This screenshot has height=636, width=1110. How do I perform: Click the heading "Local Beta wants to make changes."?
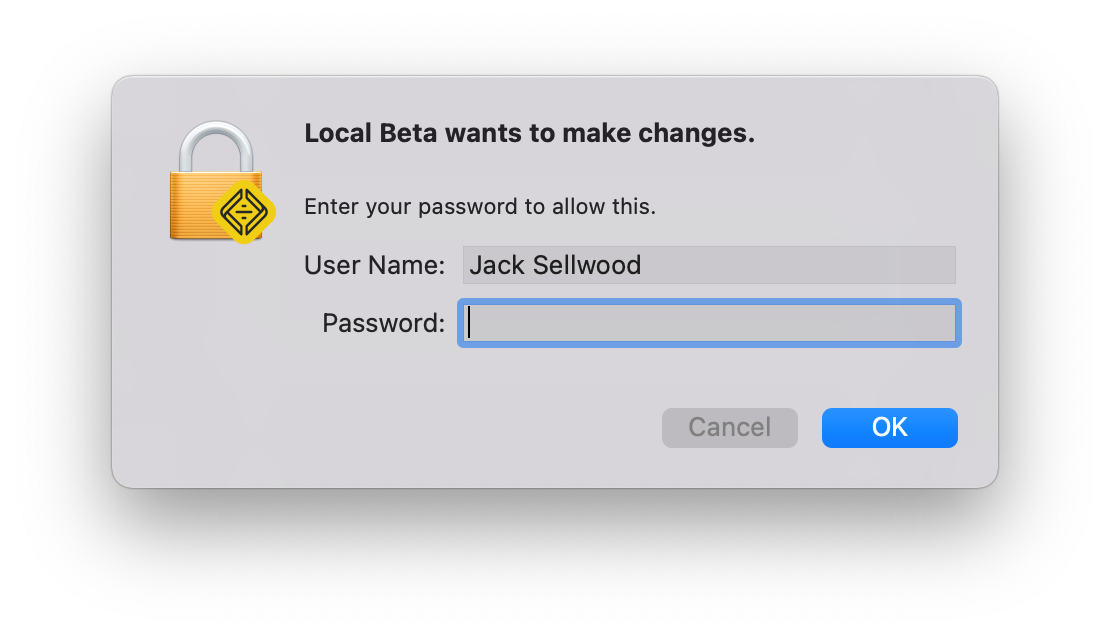530,133
